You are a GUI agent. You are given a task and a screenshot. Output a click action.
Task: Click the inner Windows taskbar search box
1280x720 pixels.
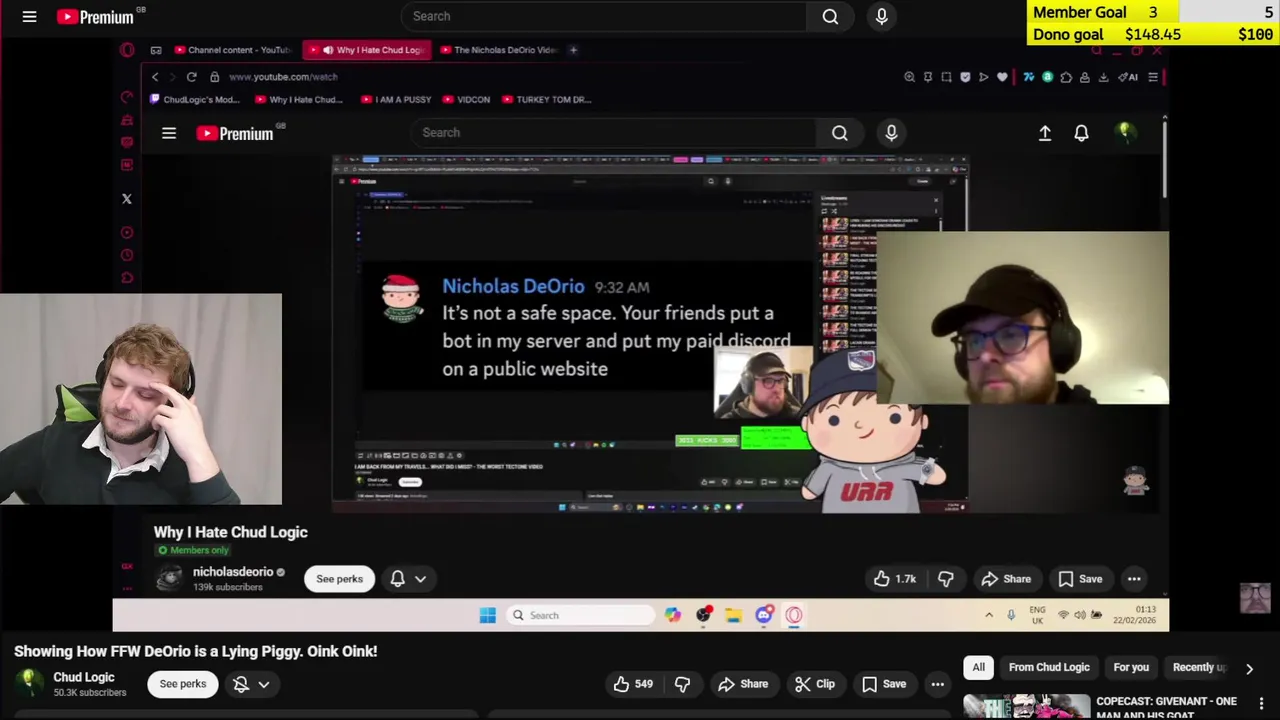(x=580, y=615)
